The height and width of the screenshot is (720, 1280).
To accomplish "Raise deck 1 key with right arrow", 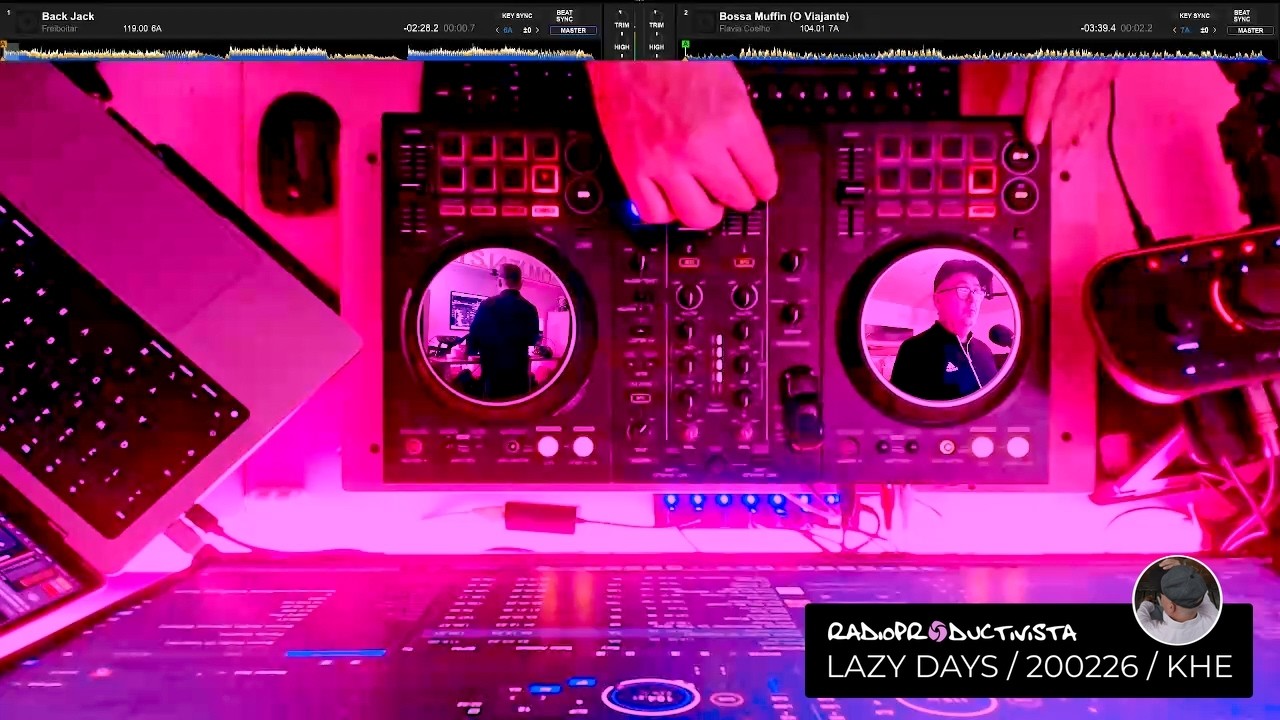I will pos(537,30).
